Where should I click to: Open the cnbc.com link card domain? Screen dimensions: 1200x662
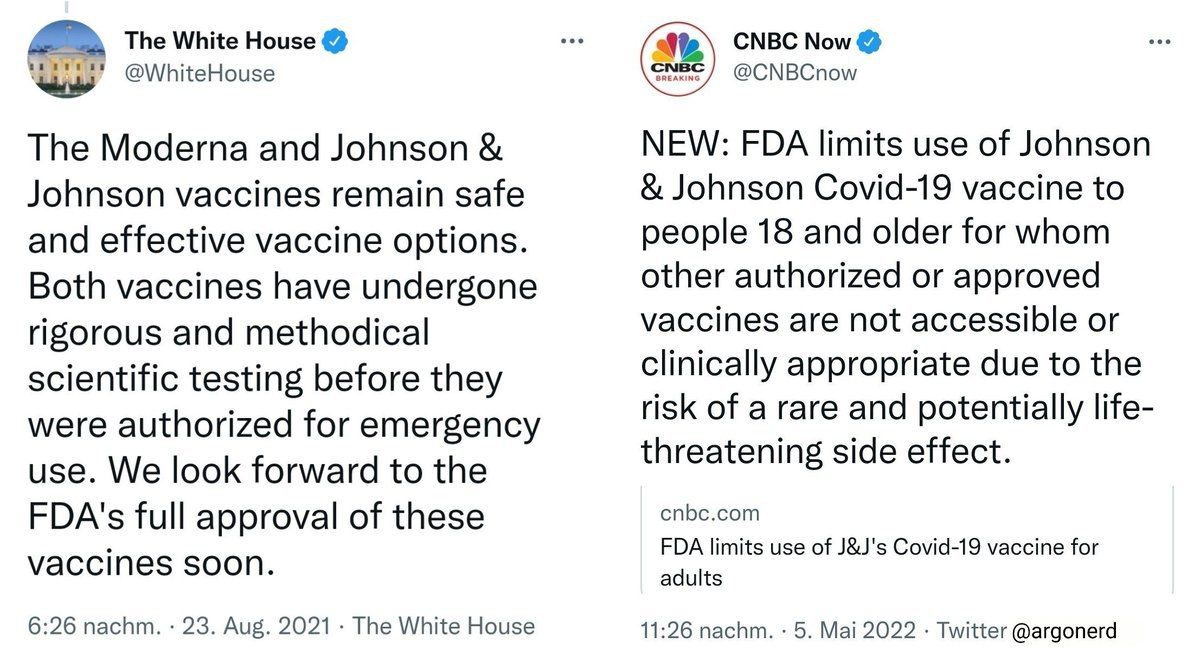point(710,513)
